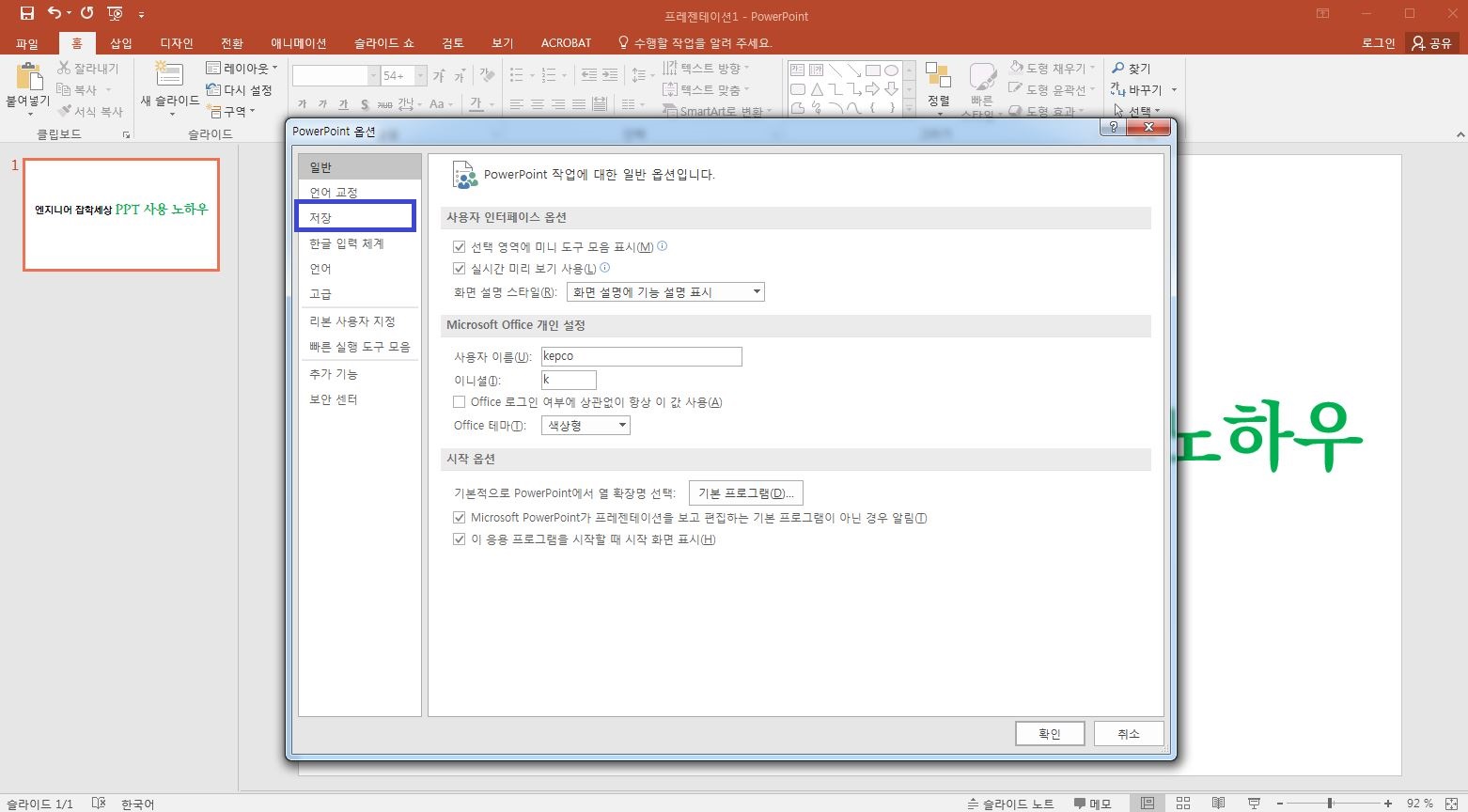
Task: Click the user name field containing kepco
Action: click(x=642, y=356)
